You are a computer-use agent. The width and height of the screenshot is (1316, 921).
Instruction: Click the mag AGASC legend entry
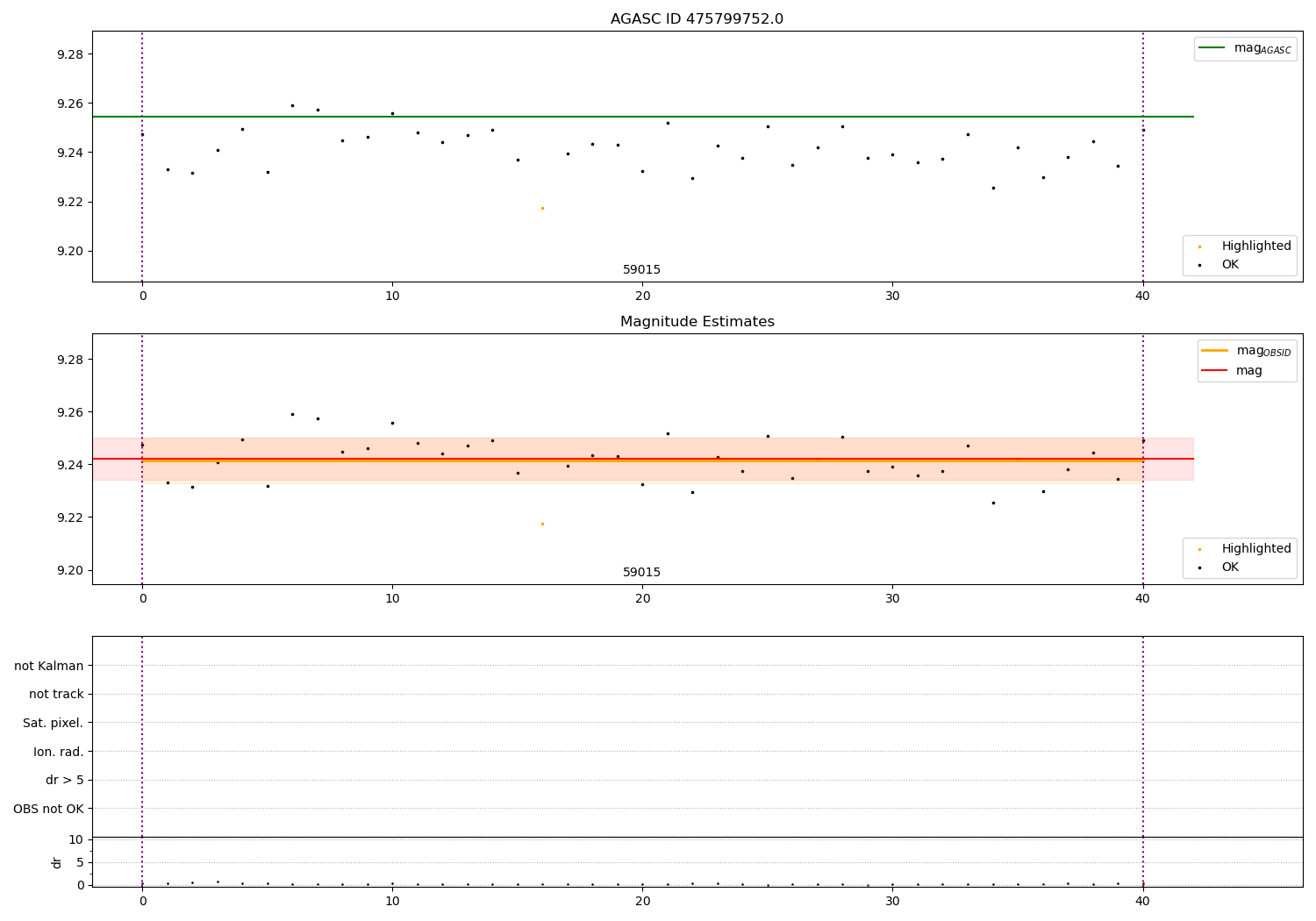click(x=1245, y=48)
